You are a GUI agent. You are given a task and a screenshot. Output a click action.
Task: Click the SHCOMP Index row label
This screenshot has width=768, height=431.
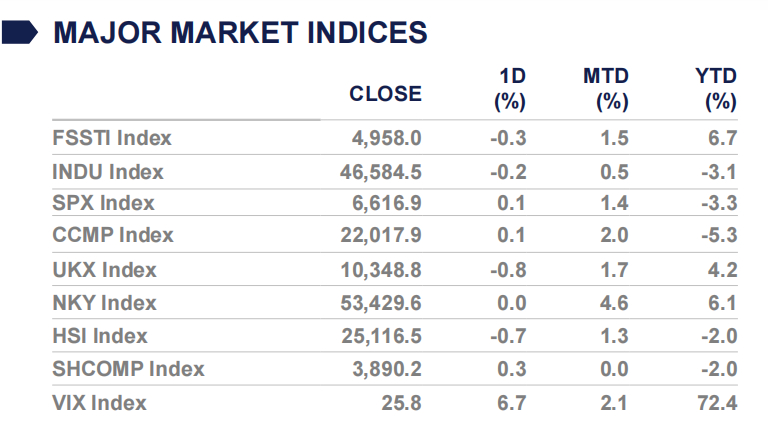(128, 369)
